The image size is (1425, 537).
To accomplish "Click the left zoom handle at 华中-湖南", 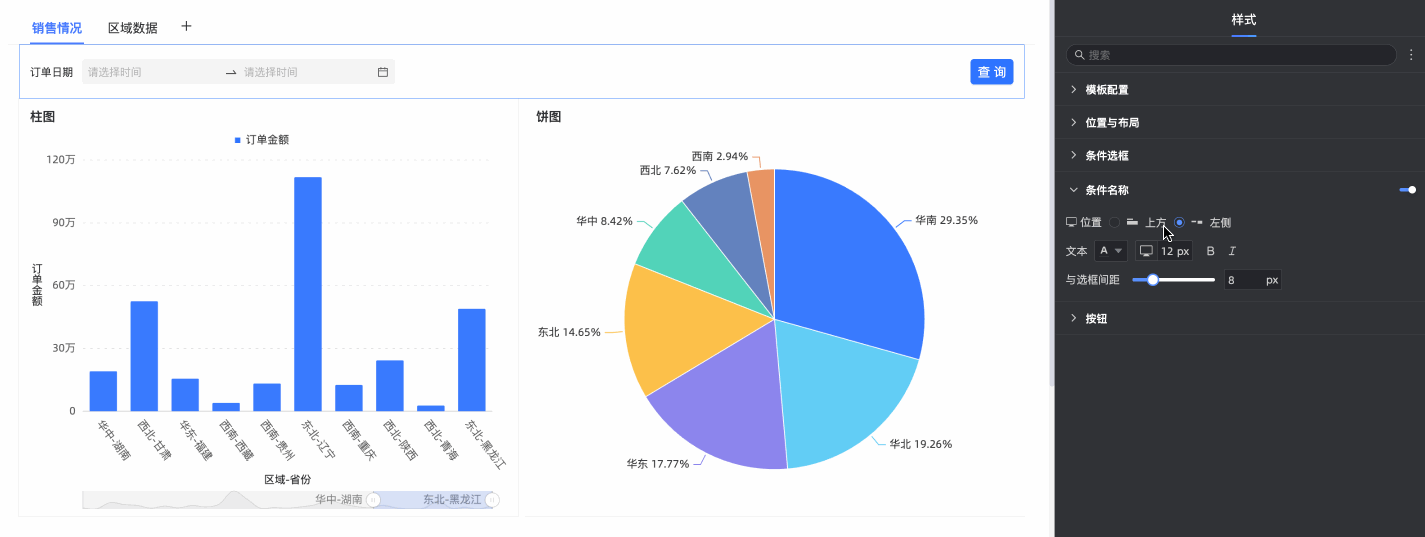I will pyautogui.click(x=373, y=499).
